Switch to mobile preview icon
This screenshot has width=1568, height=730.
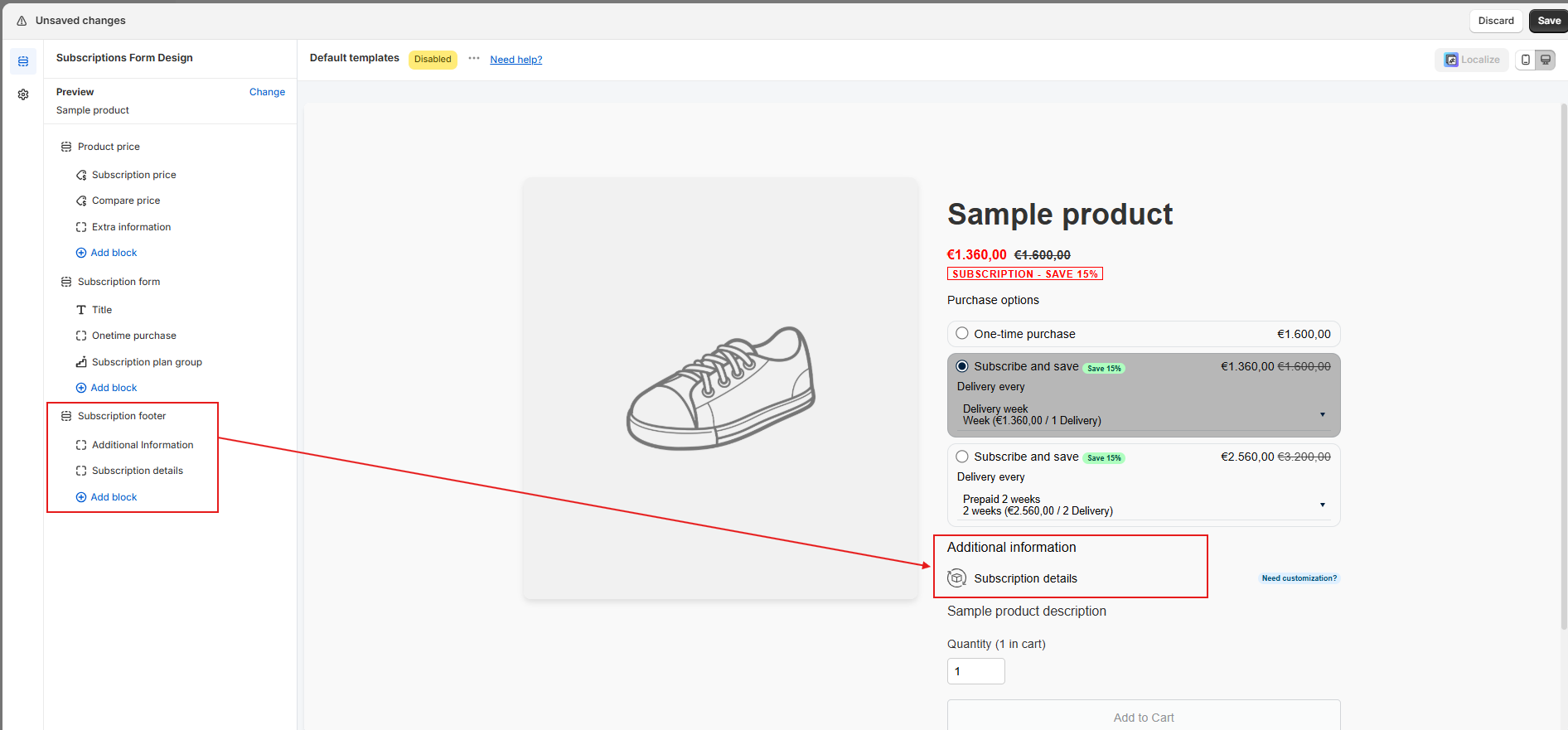pos(1526,60)
